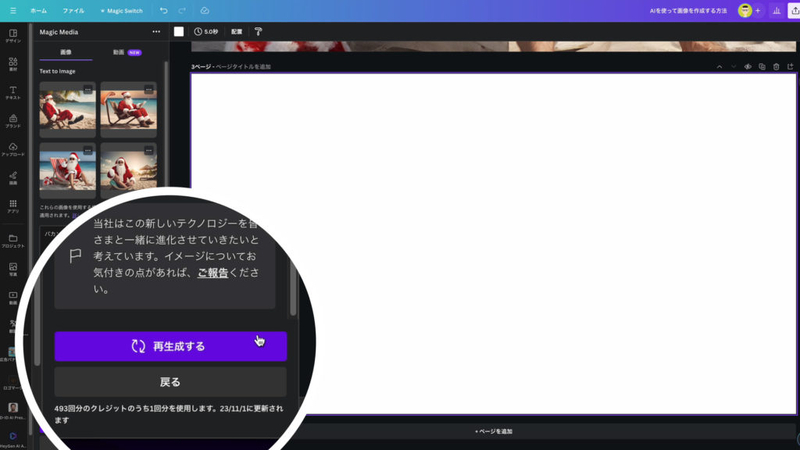Image resolution: width=800 pixels, height=450 pixels.
Task: Open the hamburger main menu
Action: point(13,11)
